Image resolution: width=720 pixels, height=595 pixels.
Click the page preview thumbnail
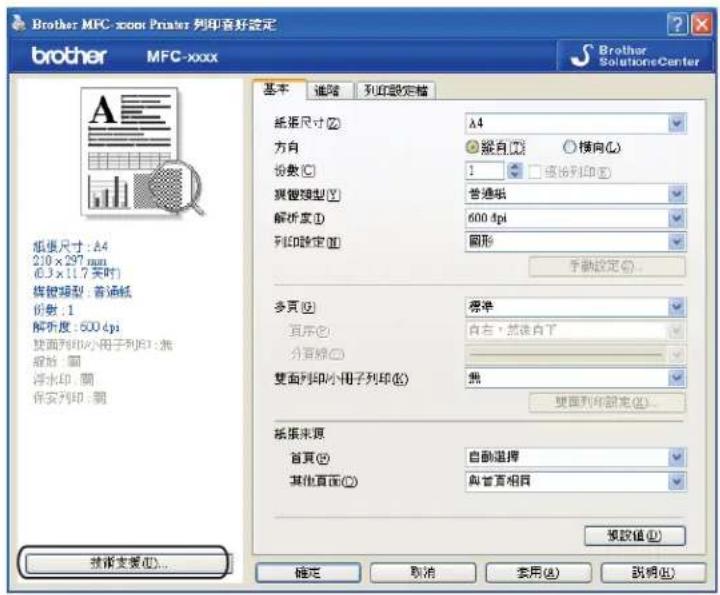click(142, 152)
